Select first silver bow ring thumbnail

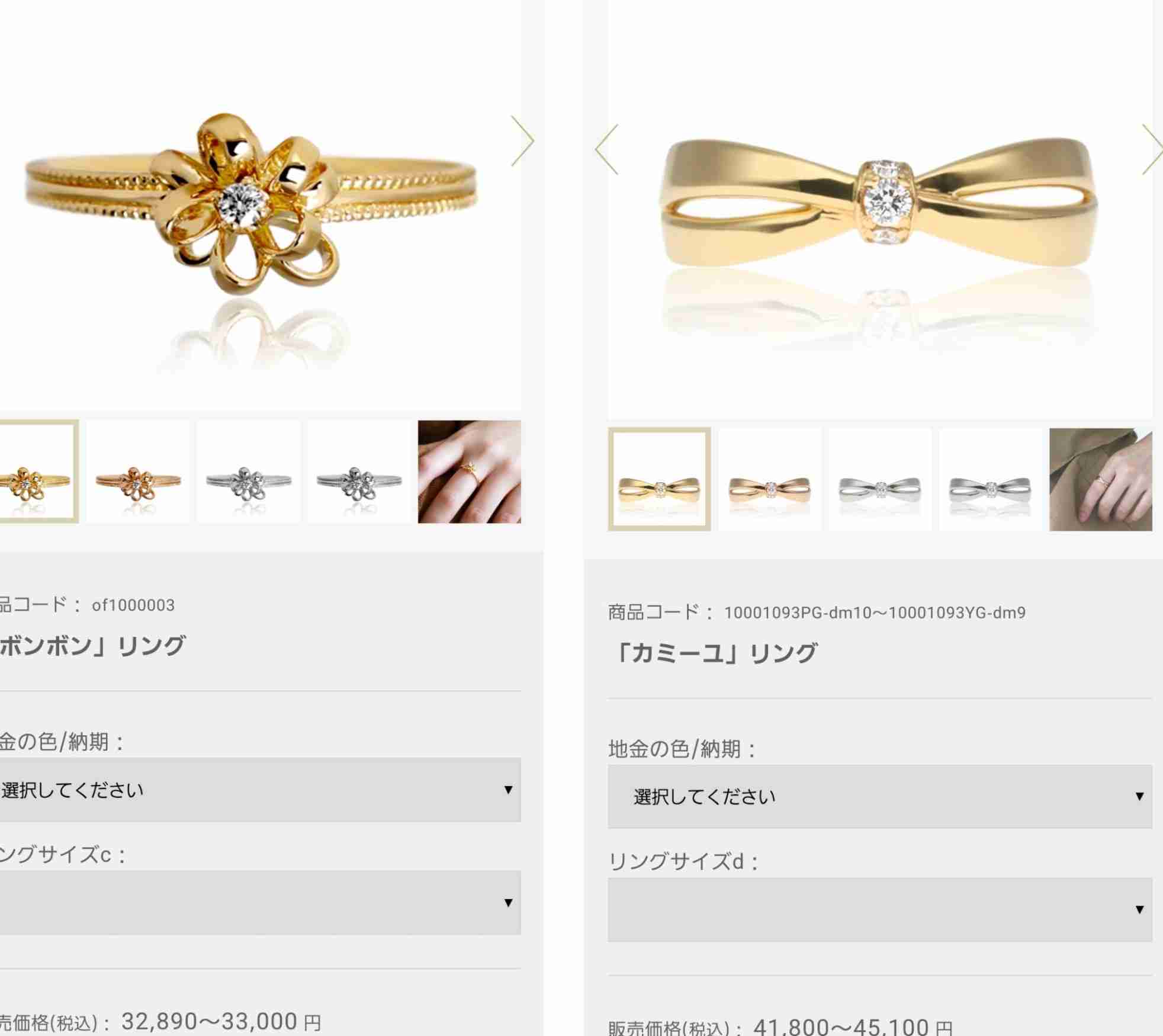[880, 479]
